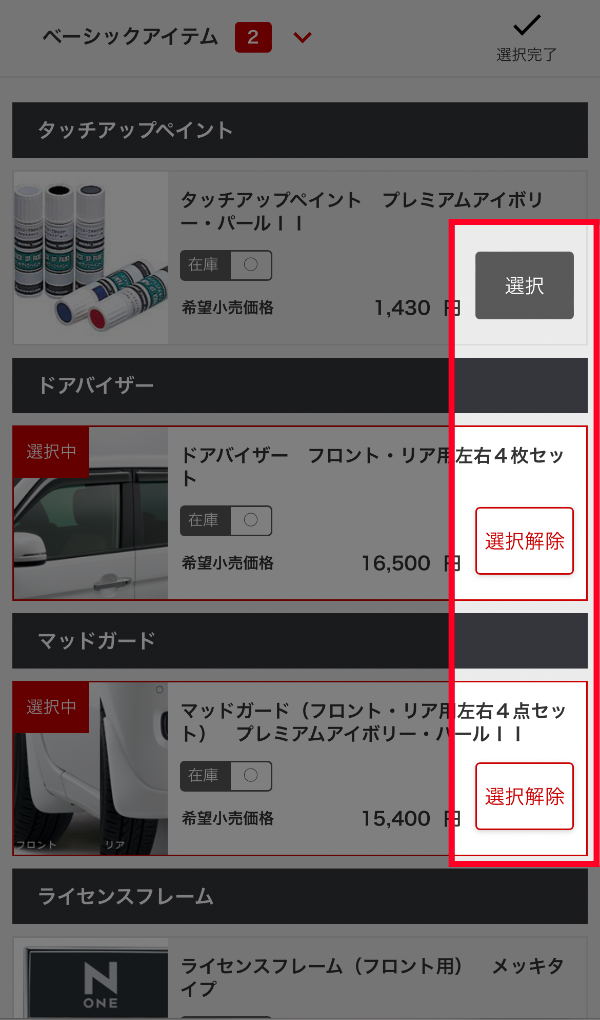Open the ライセンスフレーム category header
The image size is (600, 1020).
(300, 896)
